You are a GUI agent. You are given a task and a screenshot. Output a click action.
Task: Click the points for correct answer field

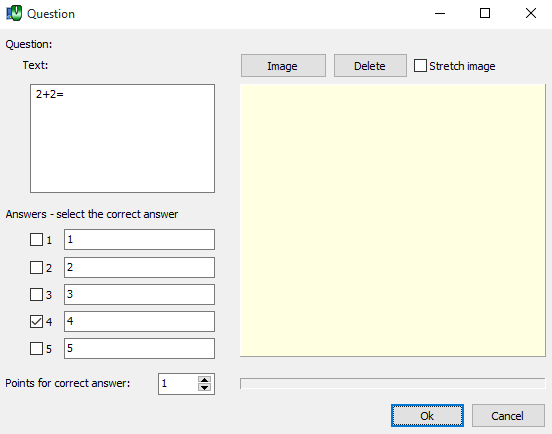[x=178, y=384]
